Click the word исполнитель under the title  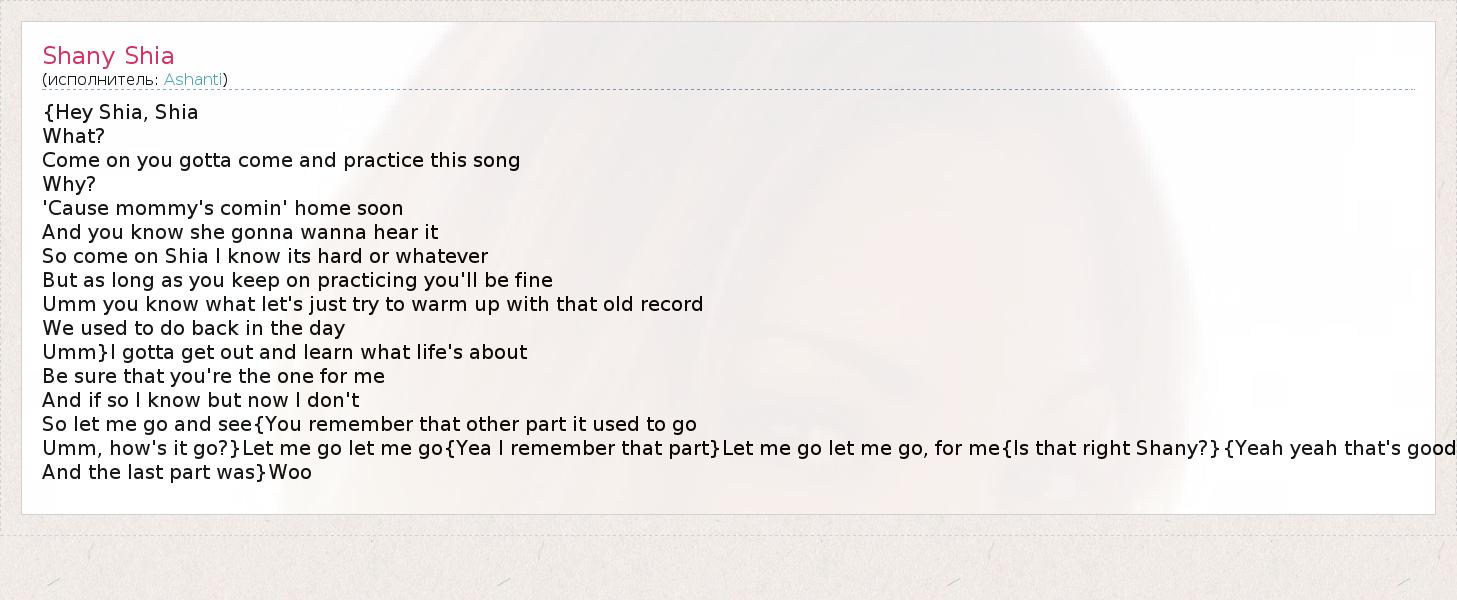[x=102, y=79]
